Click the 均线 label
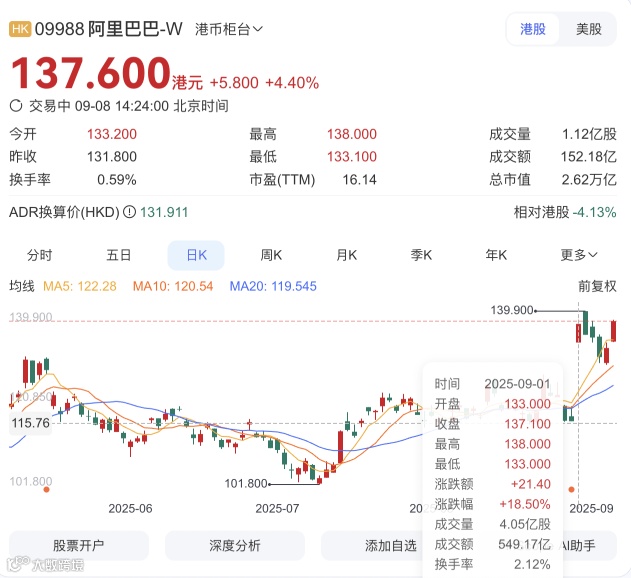This screenshot has height=578, width=631. (x=22, y=286)
